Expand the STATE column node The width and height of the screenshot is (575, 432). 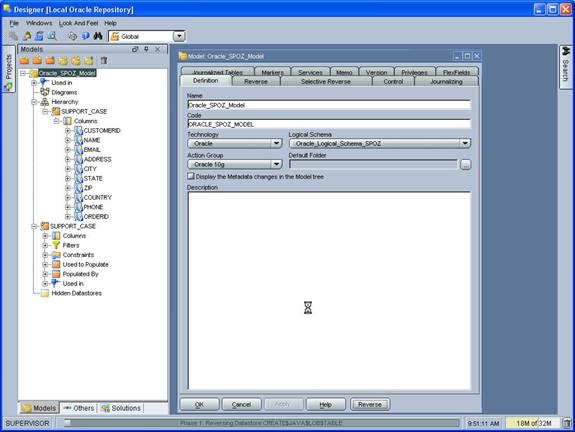[68, 178]
